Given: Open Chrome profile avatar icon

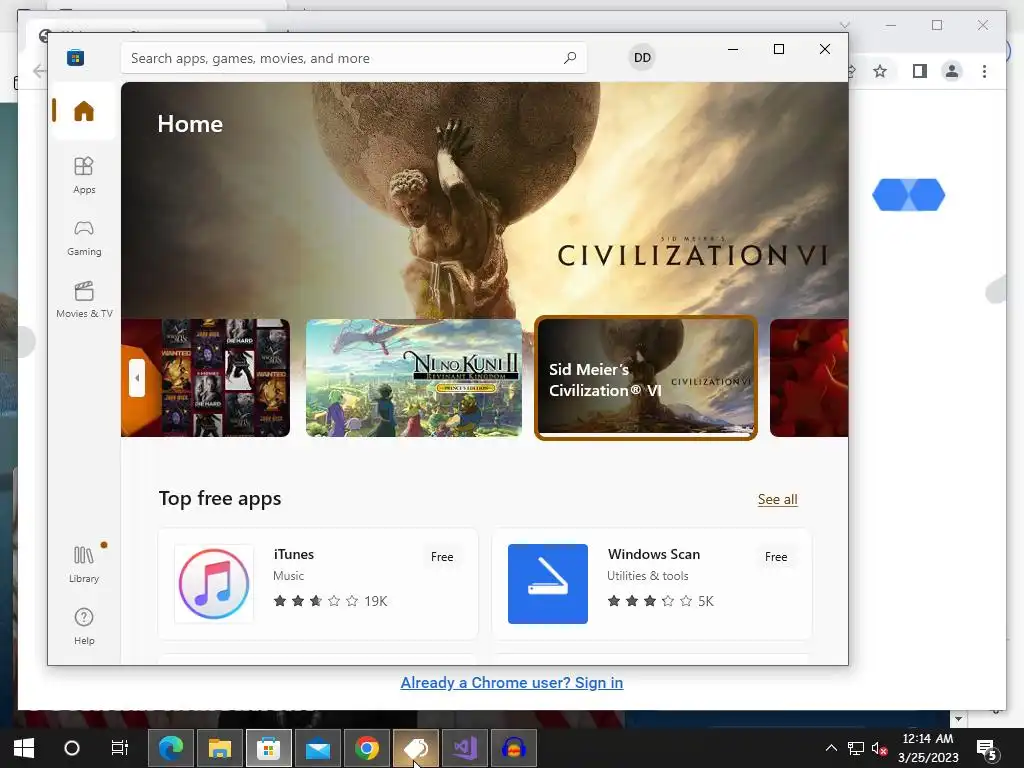Looking at the screenshot, I should 952,71.
